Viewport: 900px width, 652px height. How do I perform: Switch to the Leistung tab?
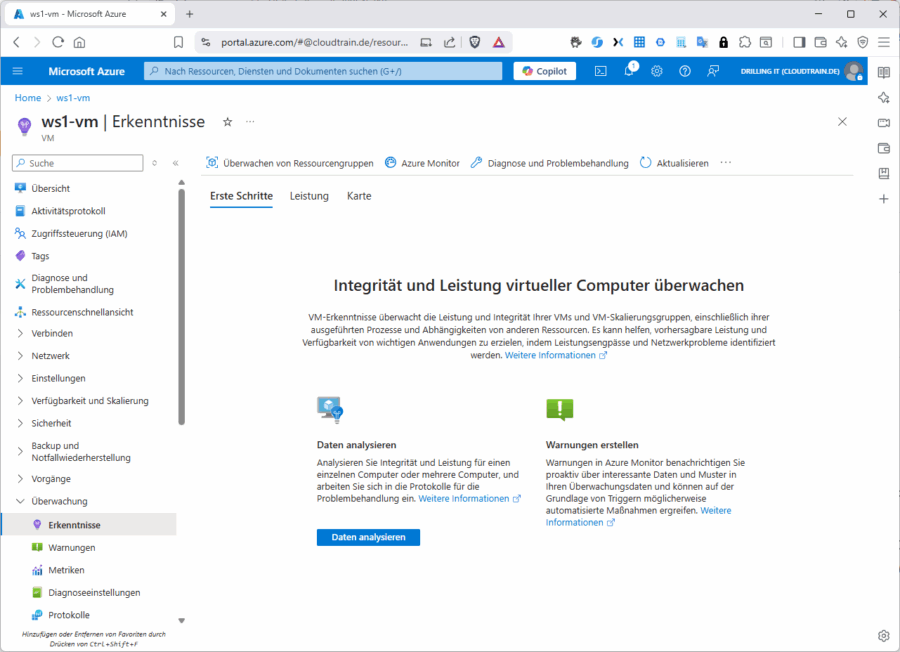(309, 196)
